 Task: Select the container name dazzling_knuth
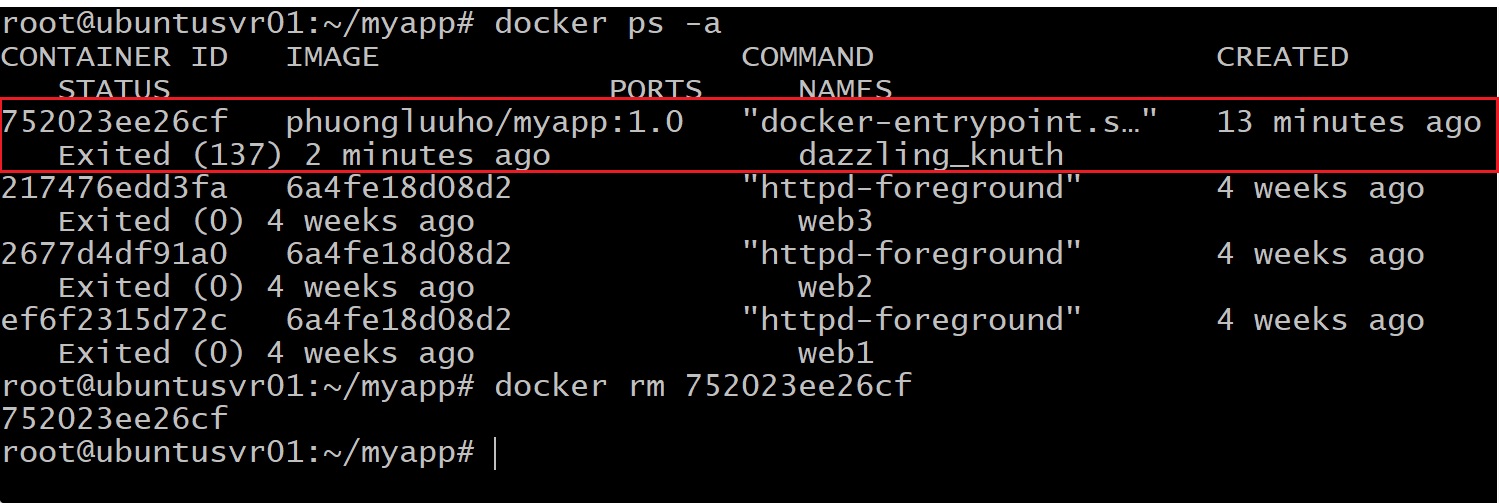pyautogui.click(x=930, y=155)
